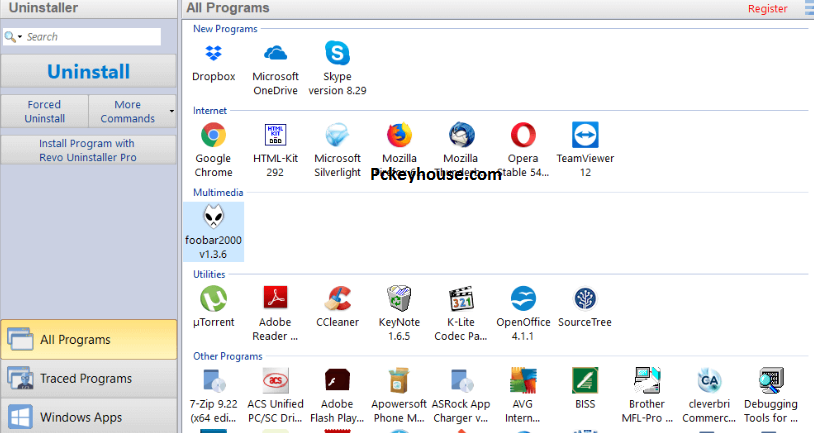
Task: Select K-Lite Codec Pack icon
Action: 461,299
